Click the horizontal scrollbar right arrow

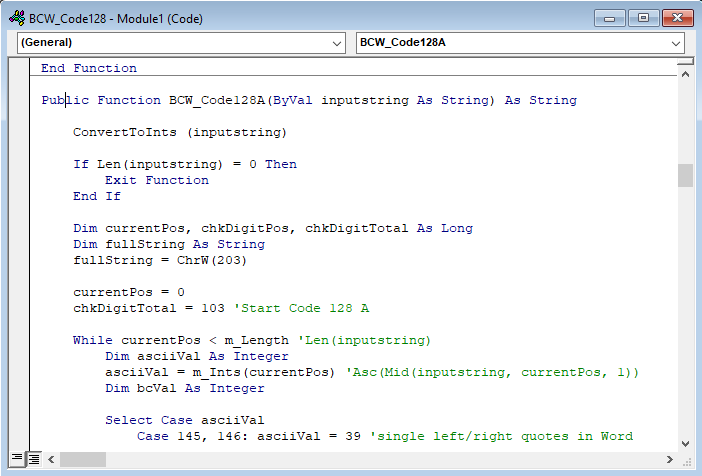pos(670,459)
